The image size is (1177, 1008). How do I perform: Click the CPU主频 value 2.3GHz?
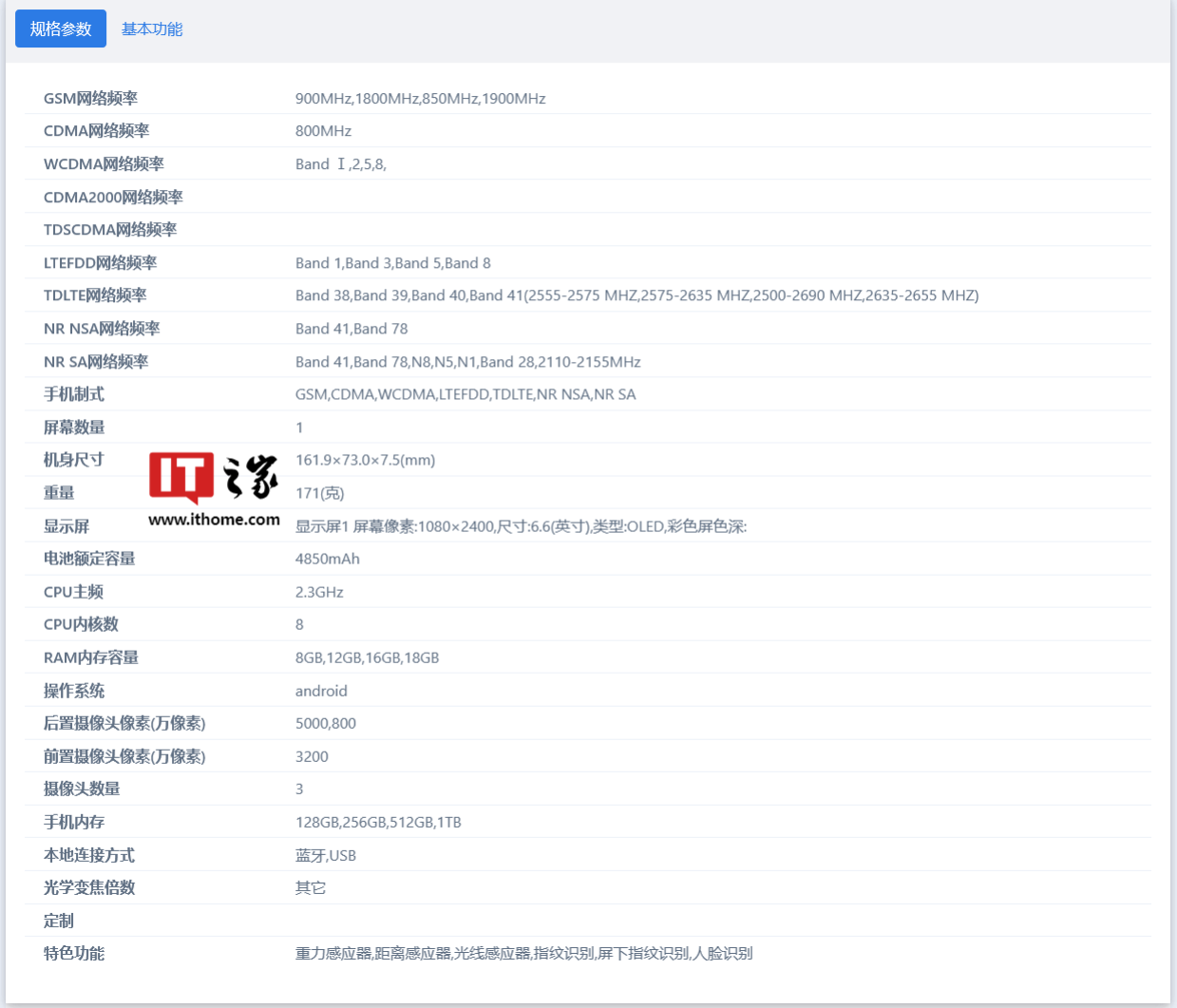click(x=319, y=592)
